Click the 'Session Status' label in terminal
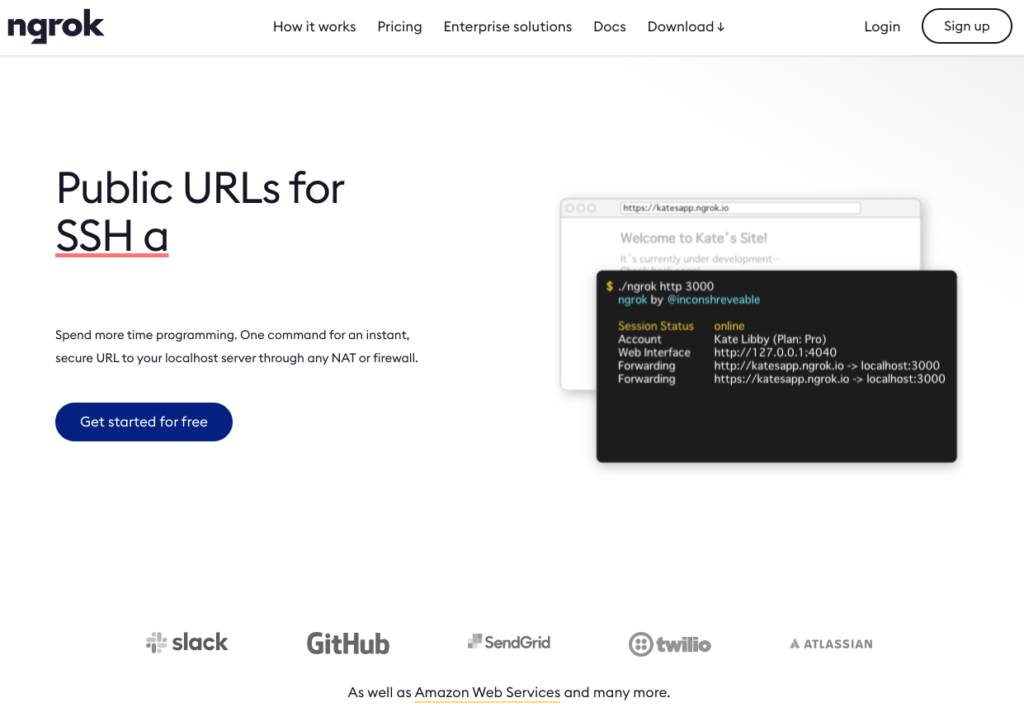 656,326
